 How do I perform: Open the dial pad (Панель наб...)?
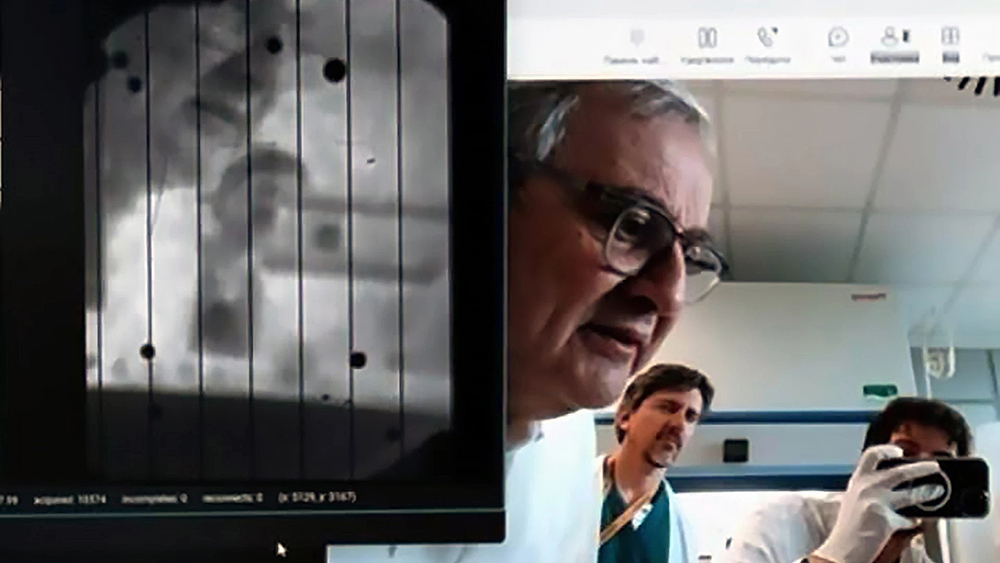click(x=636, y=38)
